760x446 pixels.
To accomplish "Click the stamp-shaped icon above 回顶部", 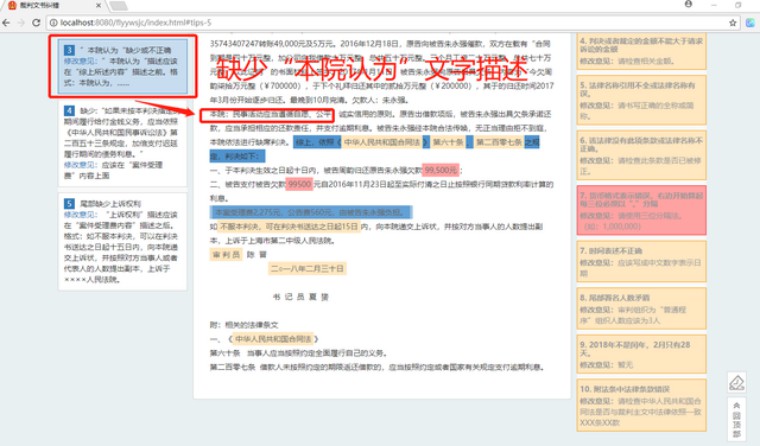I will coord(737,383).
